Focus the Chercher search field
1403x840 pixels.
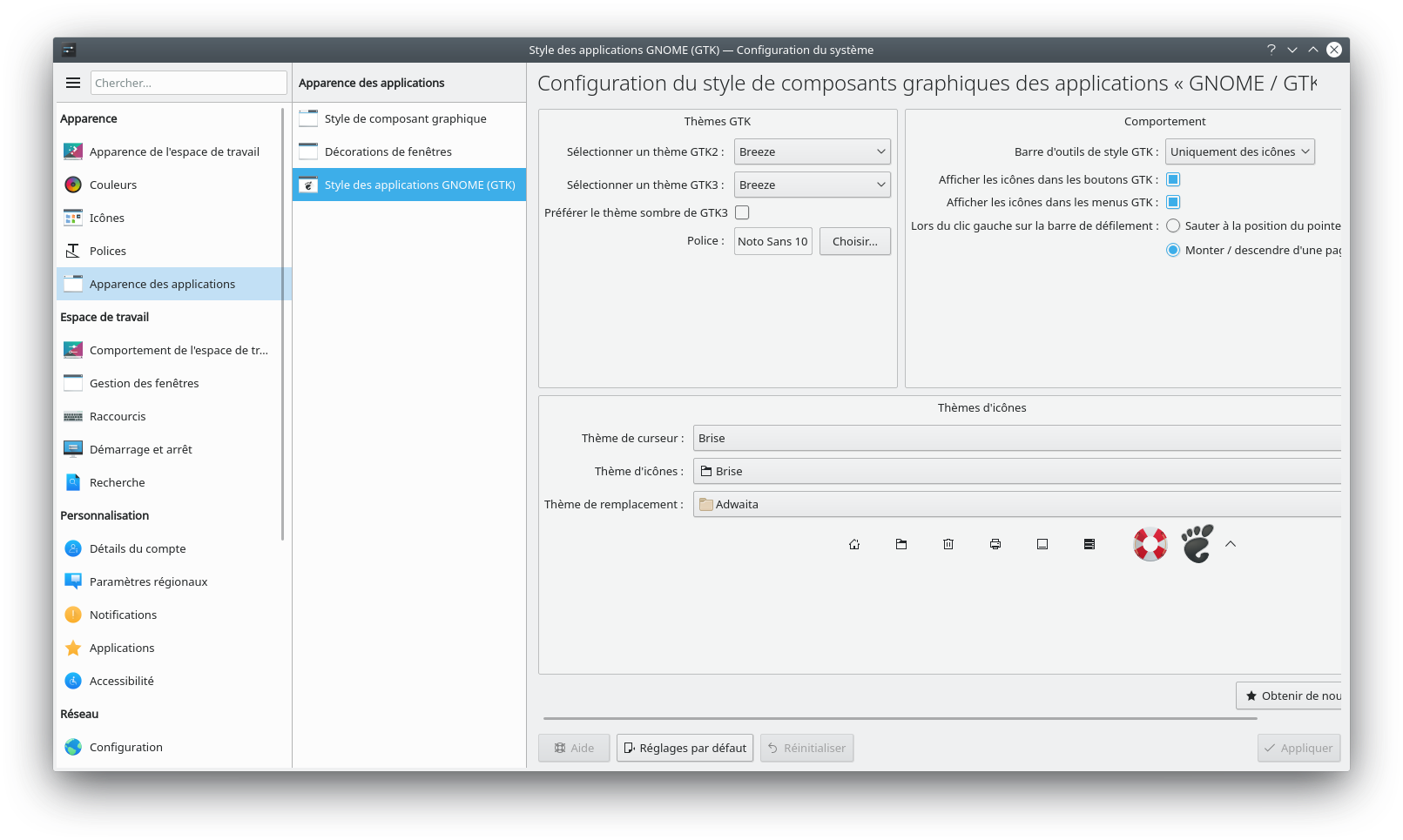coord(188,83)
